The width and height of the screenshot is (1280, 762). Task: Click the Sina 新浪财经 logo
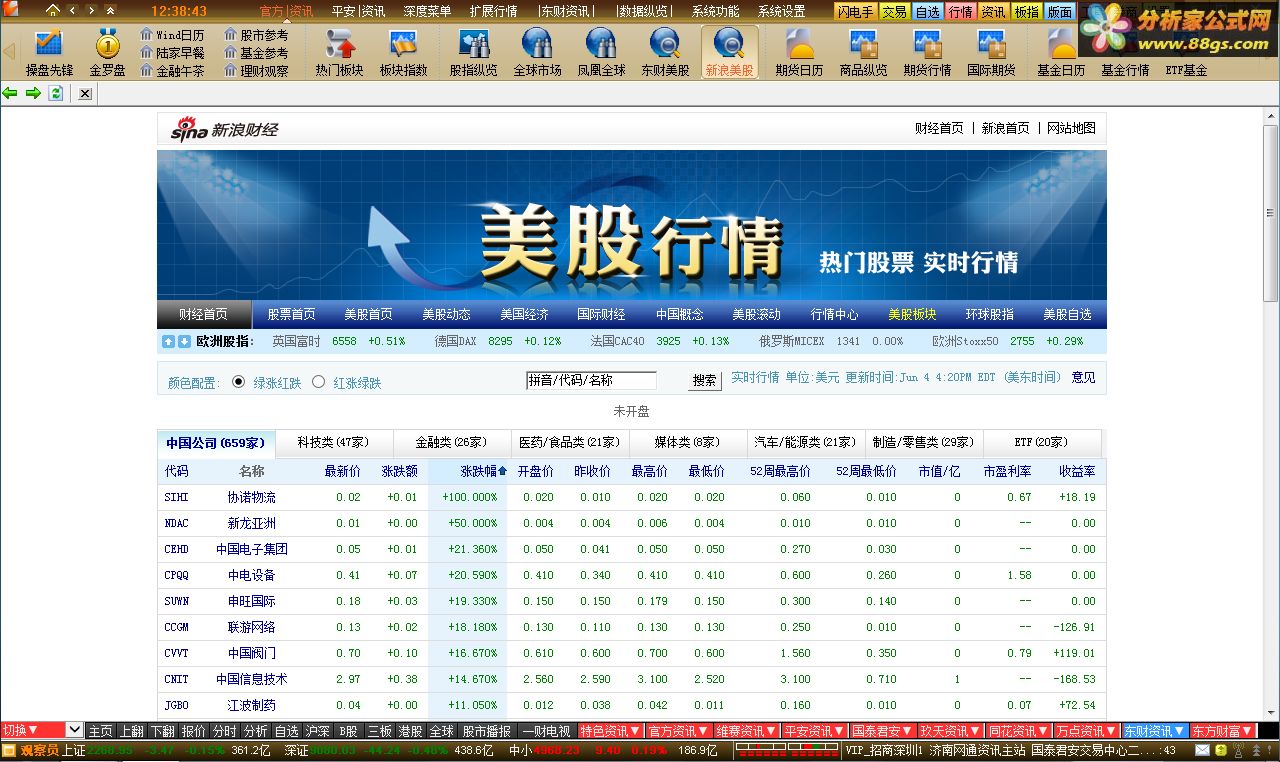pos(224,129)
